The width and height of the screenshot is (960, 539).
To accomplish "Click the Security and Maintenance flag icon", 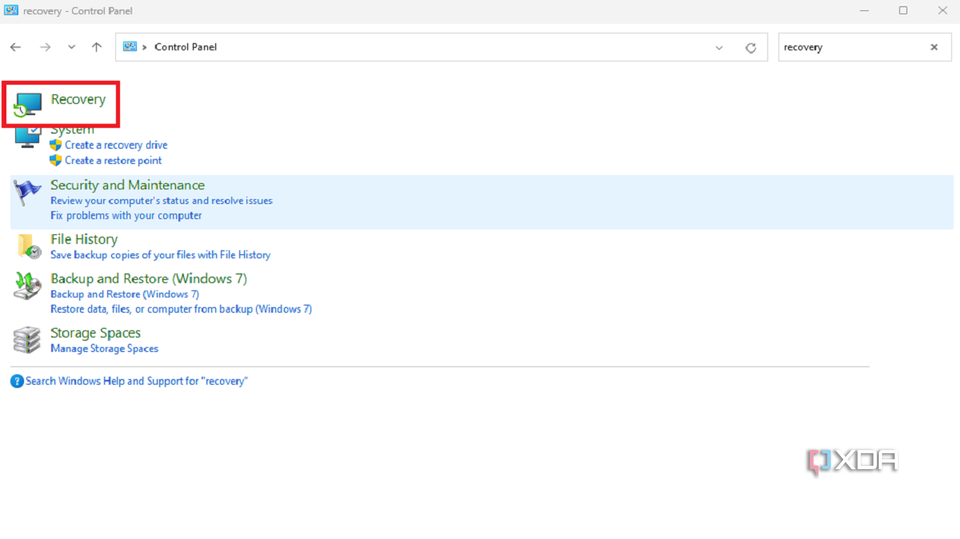I will click(27, 193).
